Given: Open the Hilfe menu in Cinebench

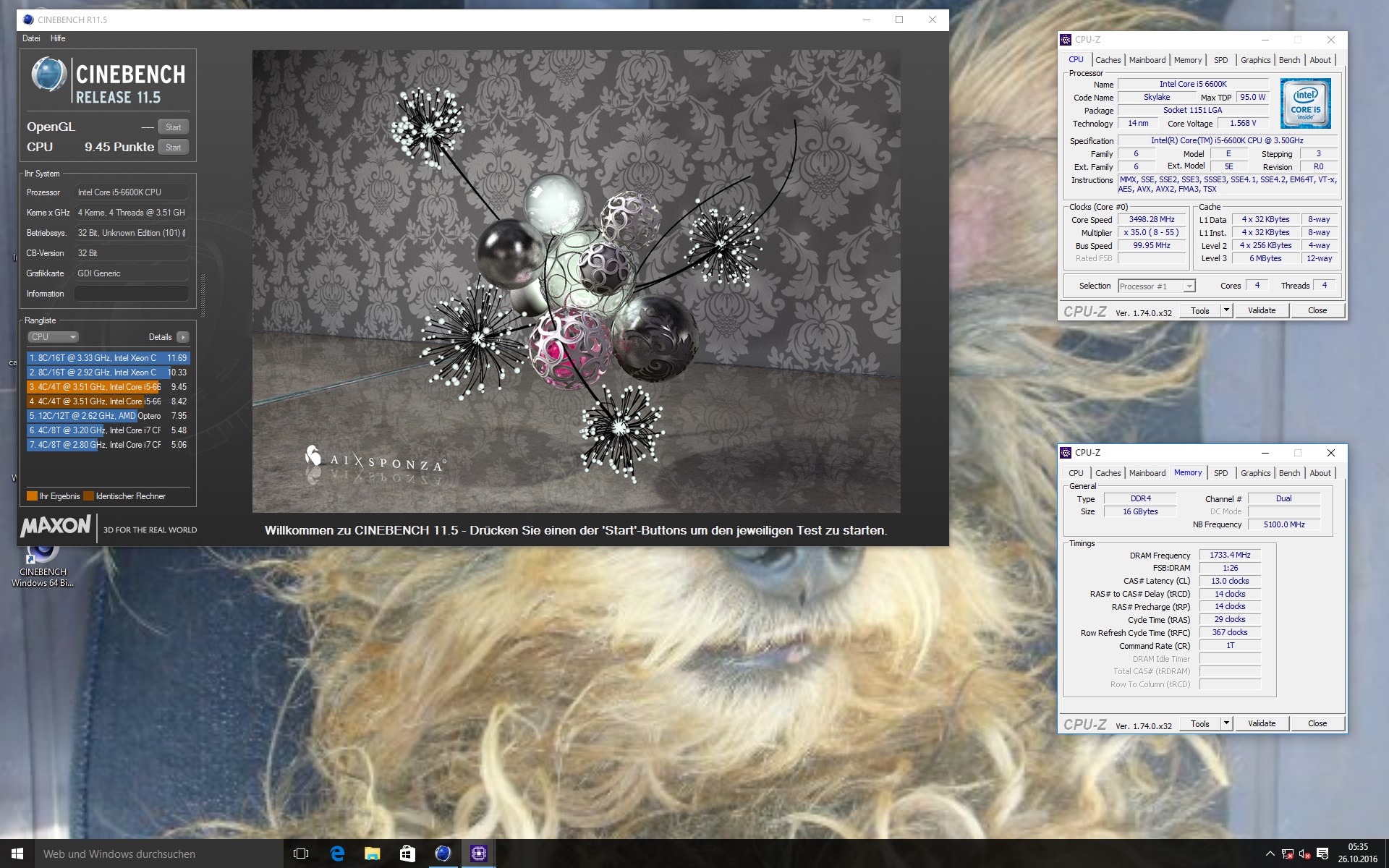Looking at the screenshot, I should point(58,38).
